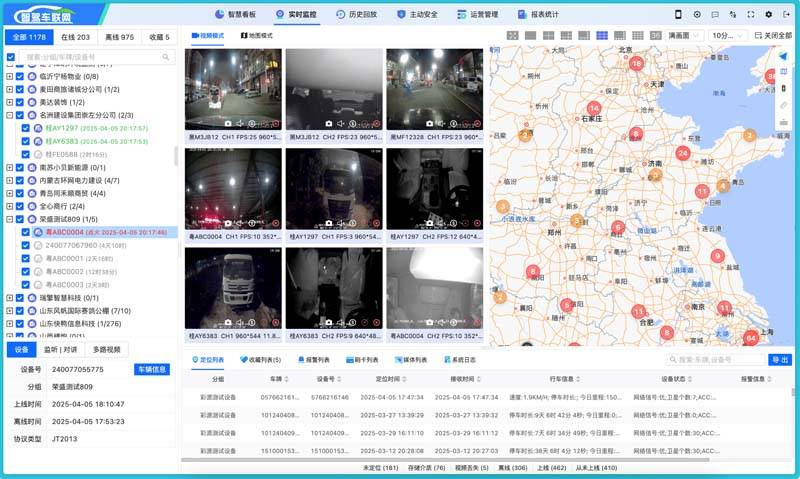Enter fullscreen mode using top-right icon
Viewport: 800px width, 479px height.
tap(750, 15)
